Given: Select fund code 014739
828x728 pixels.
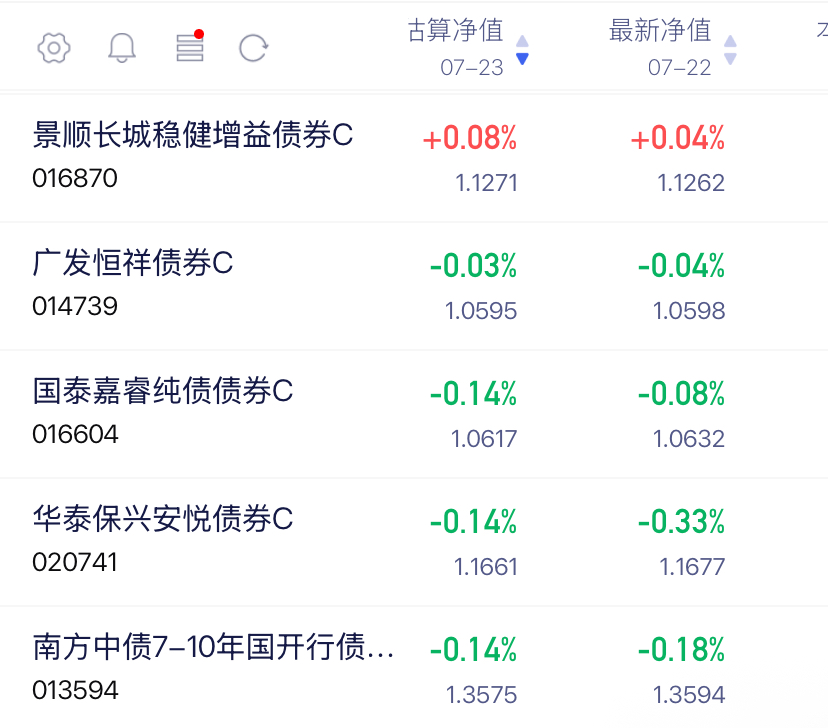Looking at the screenshot, I should pos(75,307).
